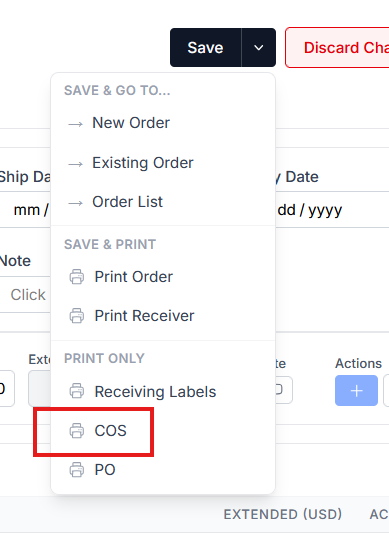Image resolution: width=389 pixels, height=537 pixels.
Task: Click the arrow icon beside Order List
Action: (x=76, y=203)
